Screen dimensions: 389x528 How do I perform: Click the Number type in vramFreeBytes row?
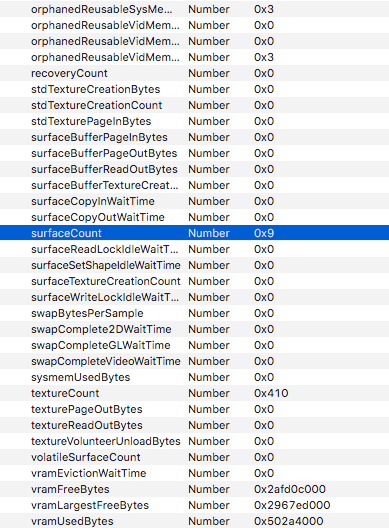coord(209,489)
